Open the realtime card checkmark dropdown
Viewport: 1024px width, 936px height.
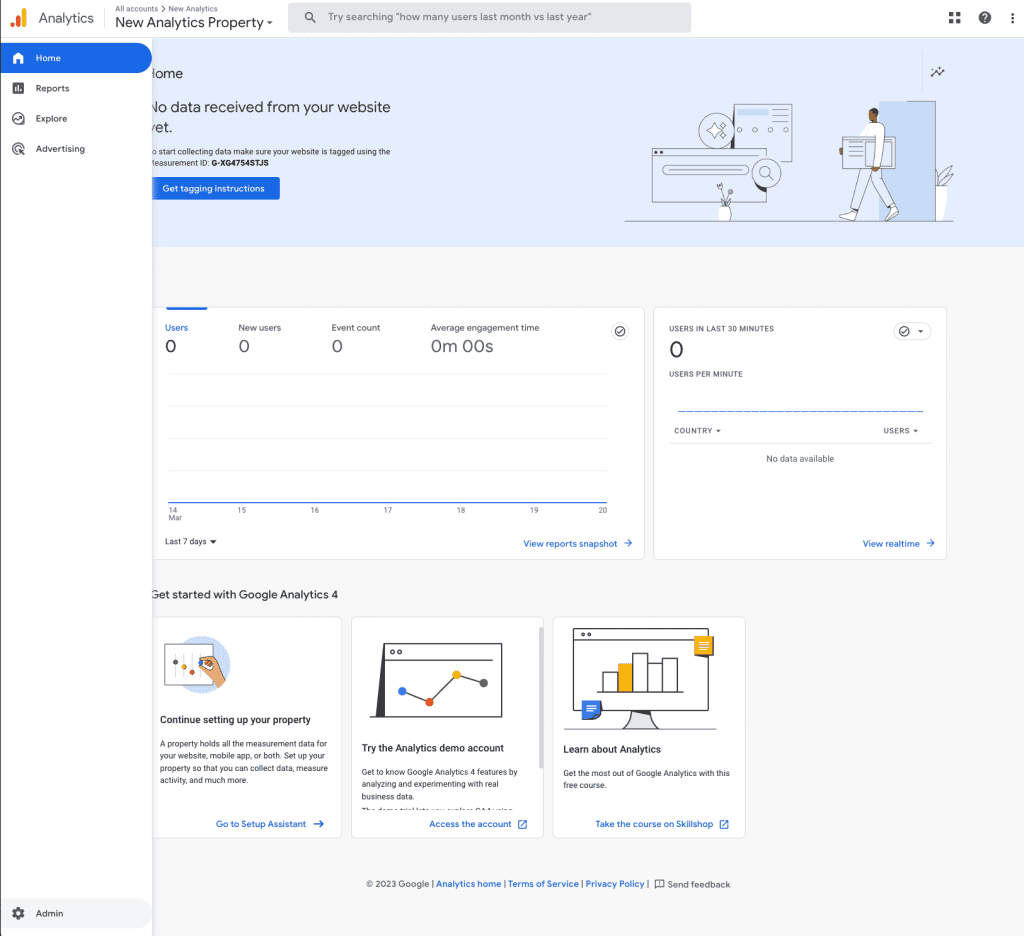[x=911, y=331]
